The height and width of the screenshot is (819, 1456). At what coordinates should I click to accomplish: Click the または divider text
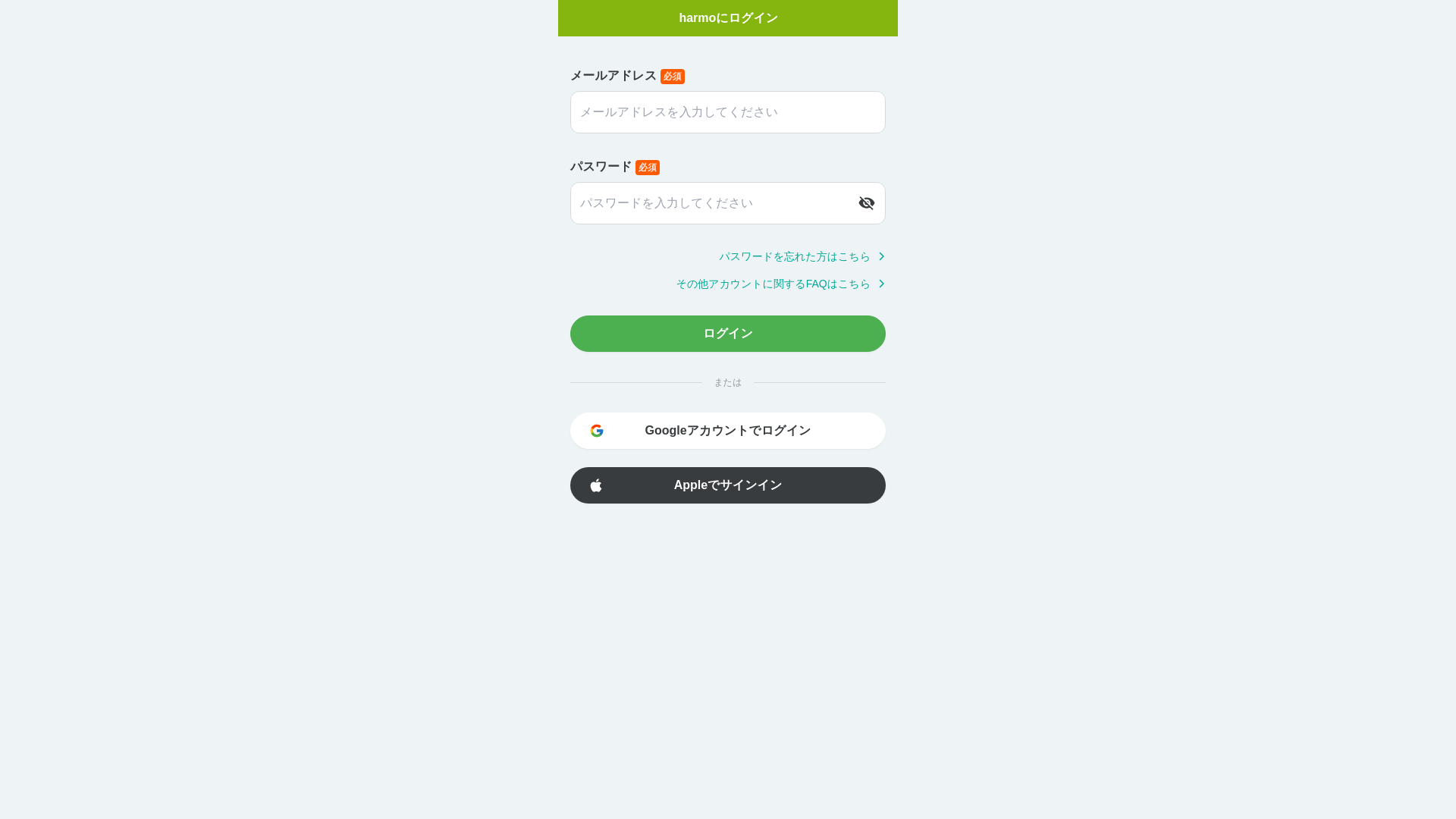(x=728, y=382)
